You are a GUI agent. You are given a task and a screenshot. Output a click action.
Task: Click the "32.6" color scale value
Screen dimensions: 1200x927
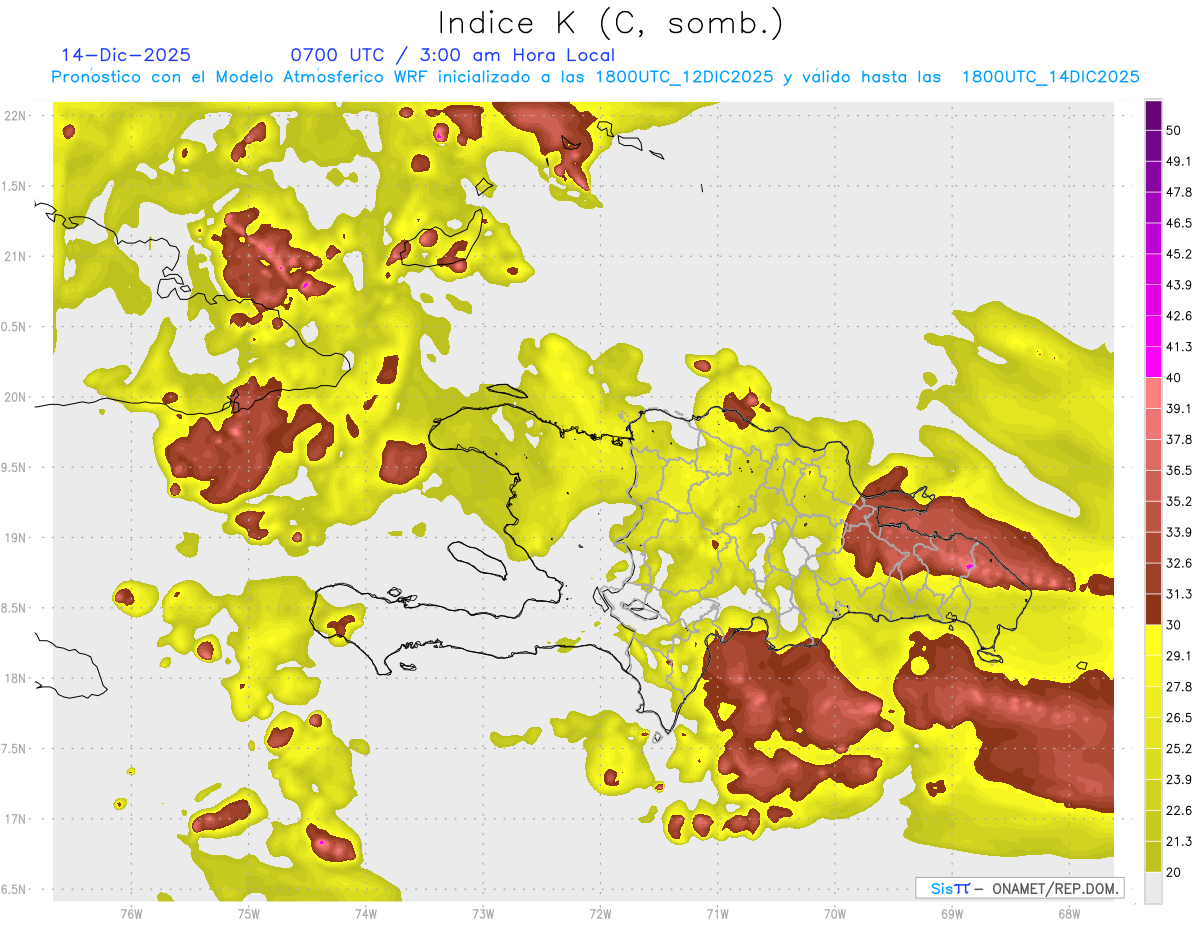(1179, 563)
